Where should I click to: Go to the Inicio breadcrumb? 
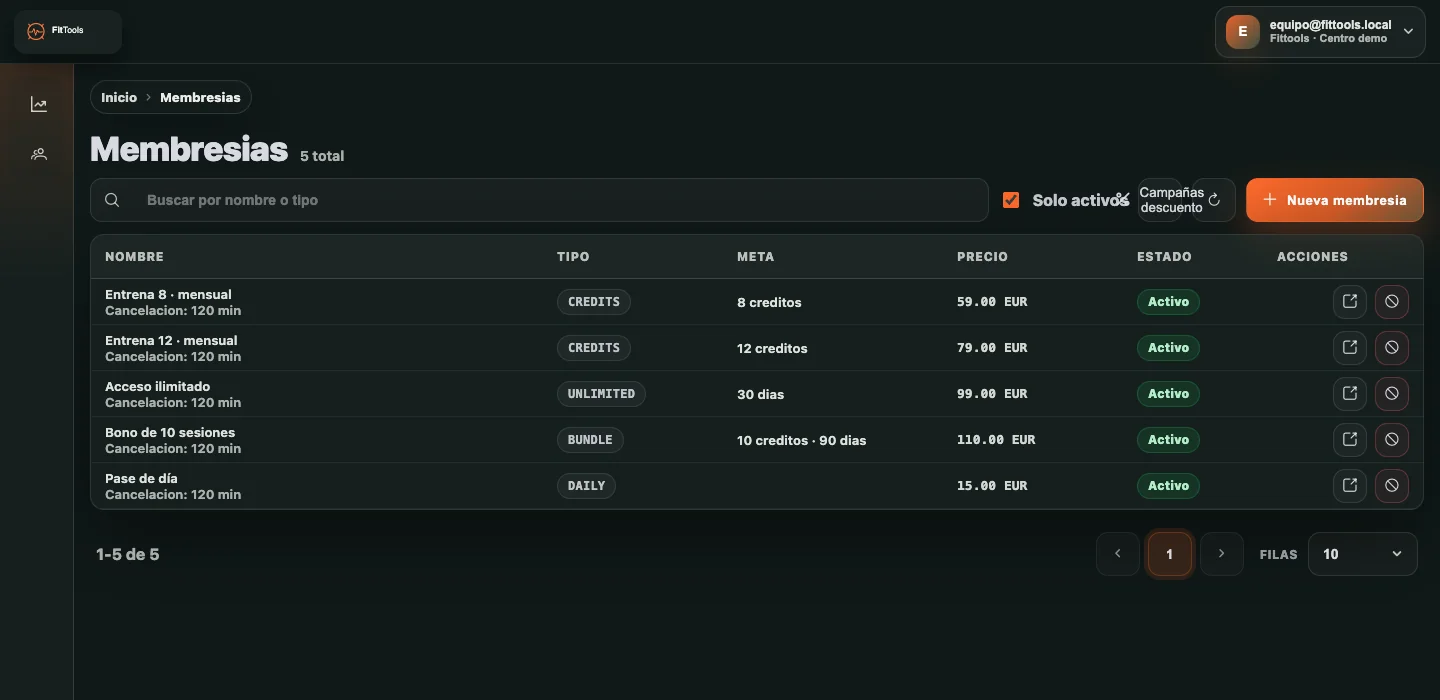pyautogui.click(x=119, y=98)
